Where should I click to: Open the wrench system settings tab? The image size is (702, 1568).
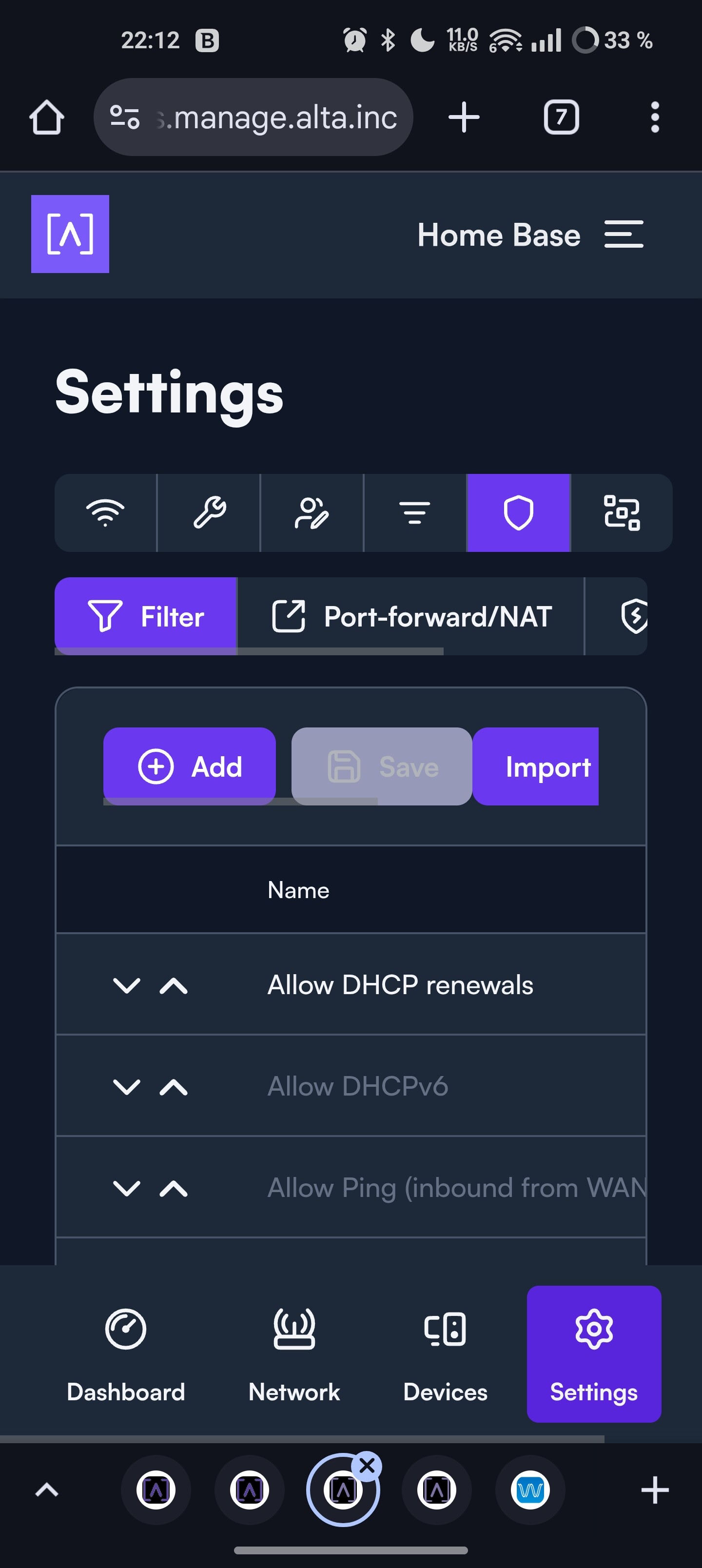[x=209, y=512]
